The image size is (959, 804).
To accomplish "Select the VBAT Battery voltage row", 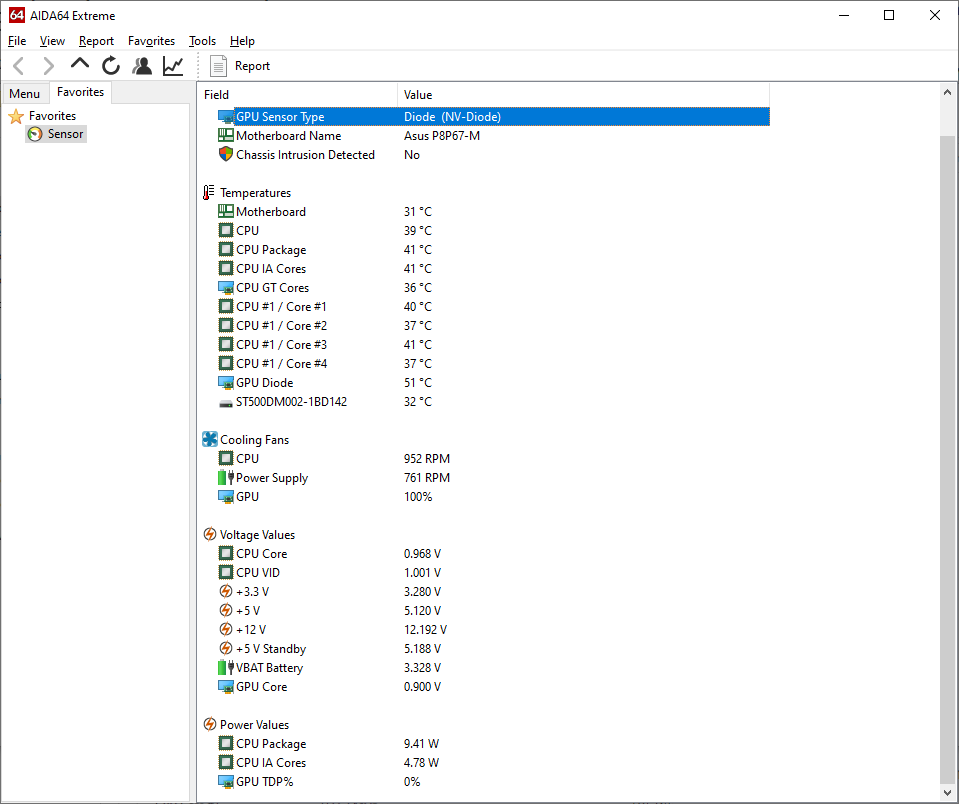I will tap(269, 668).
